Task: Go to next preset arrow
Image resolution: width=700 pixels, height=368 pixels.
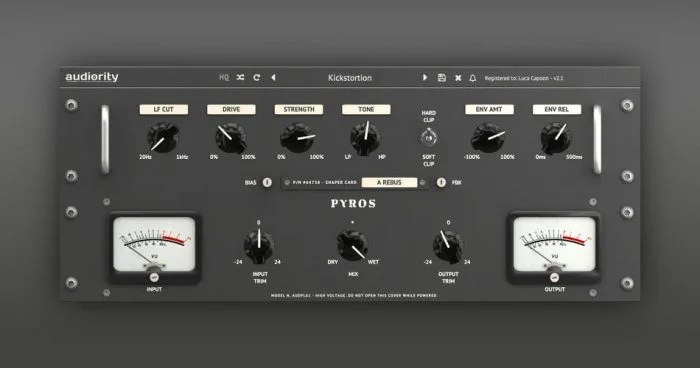Action: point(425,77)
